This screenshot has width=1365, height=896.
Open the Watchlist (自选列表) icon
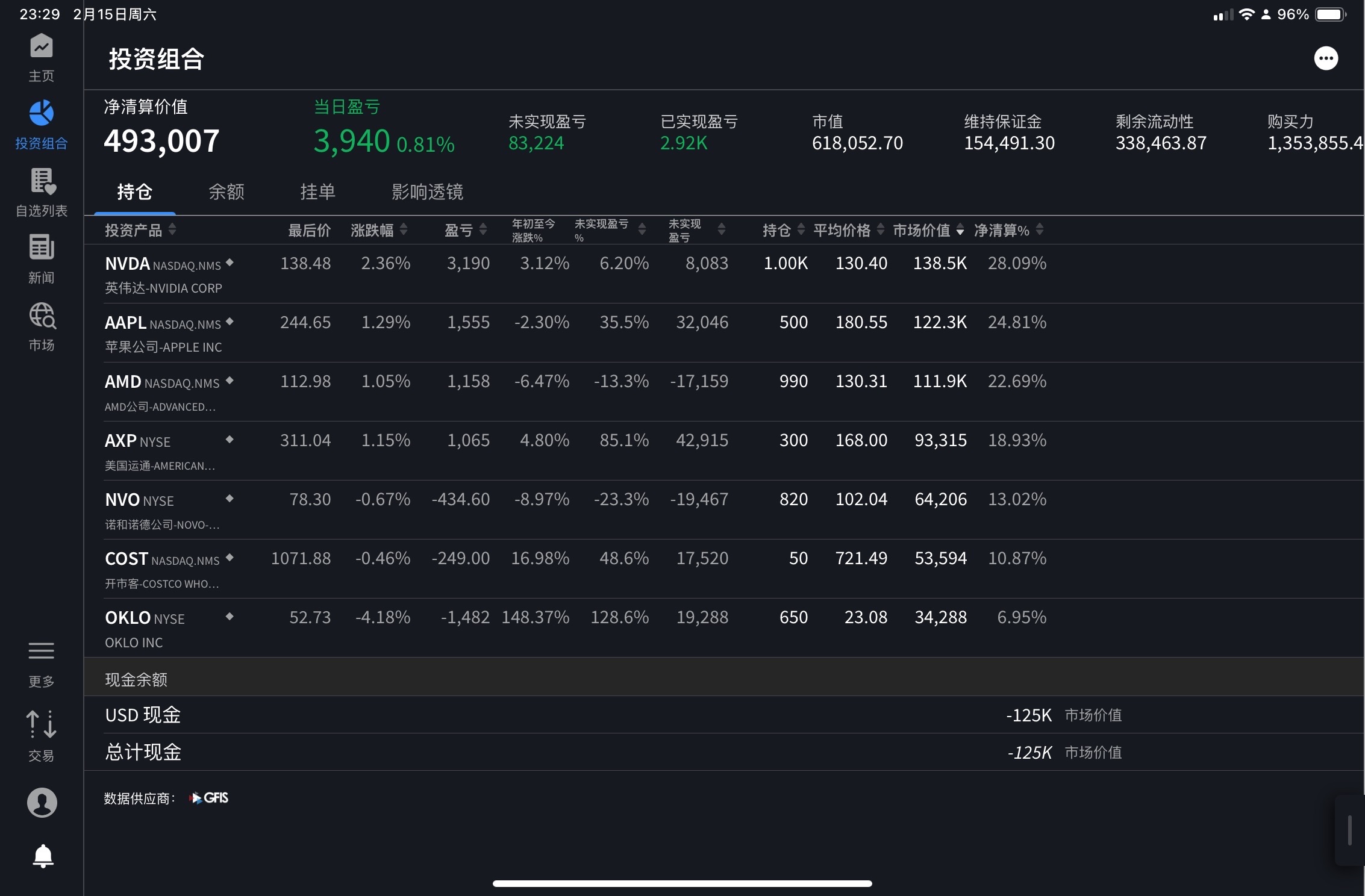coord(41,182)
